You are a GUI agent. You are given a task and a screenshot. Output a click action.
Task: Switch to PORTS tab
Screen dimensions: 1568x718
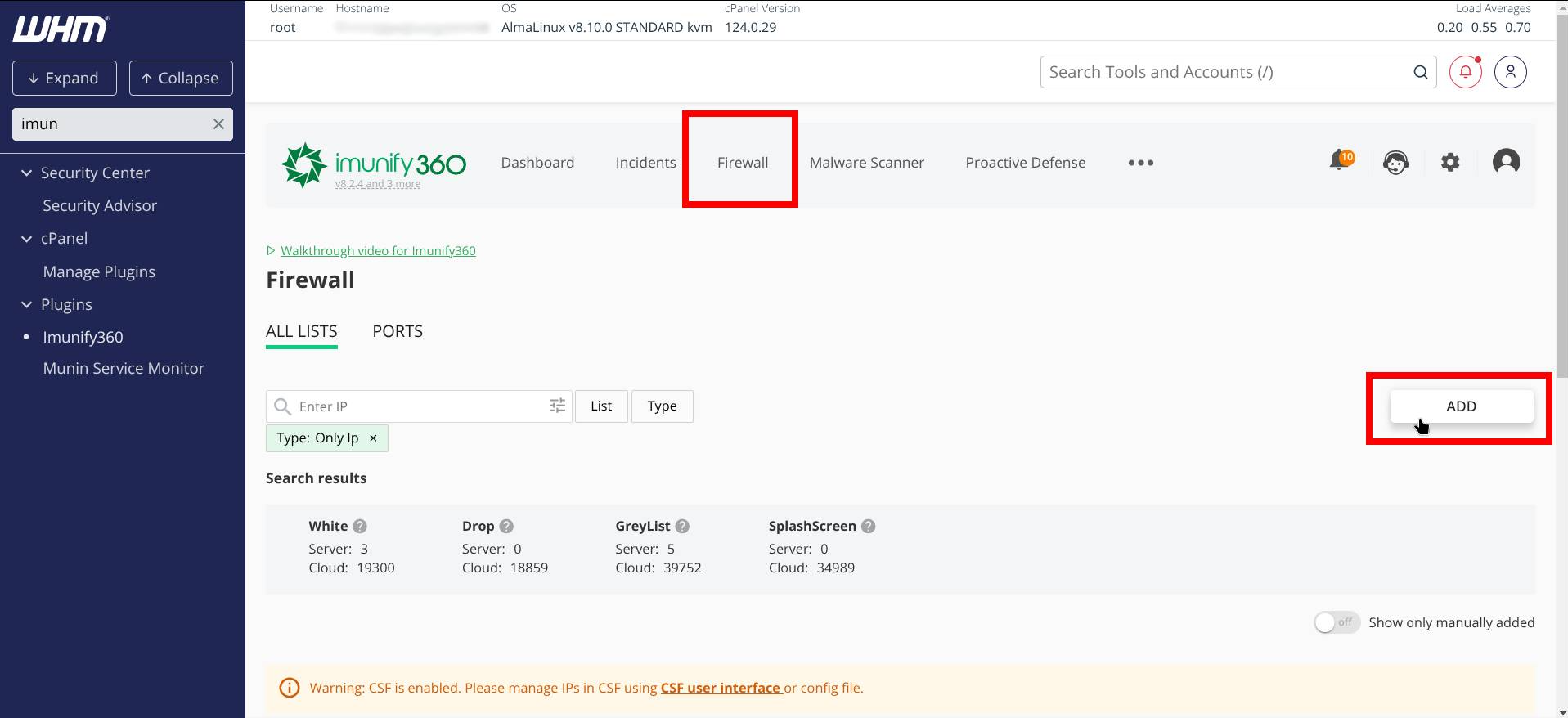pyautogui.click(x=398, y=331)
